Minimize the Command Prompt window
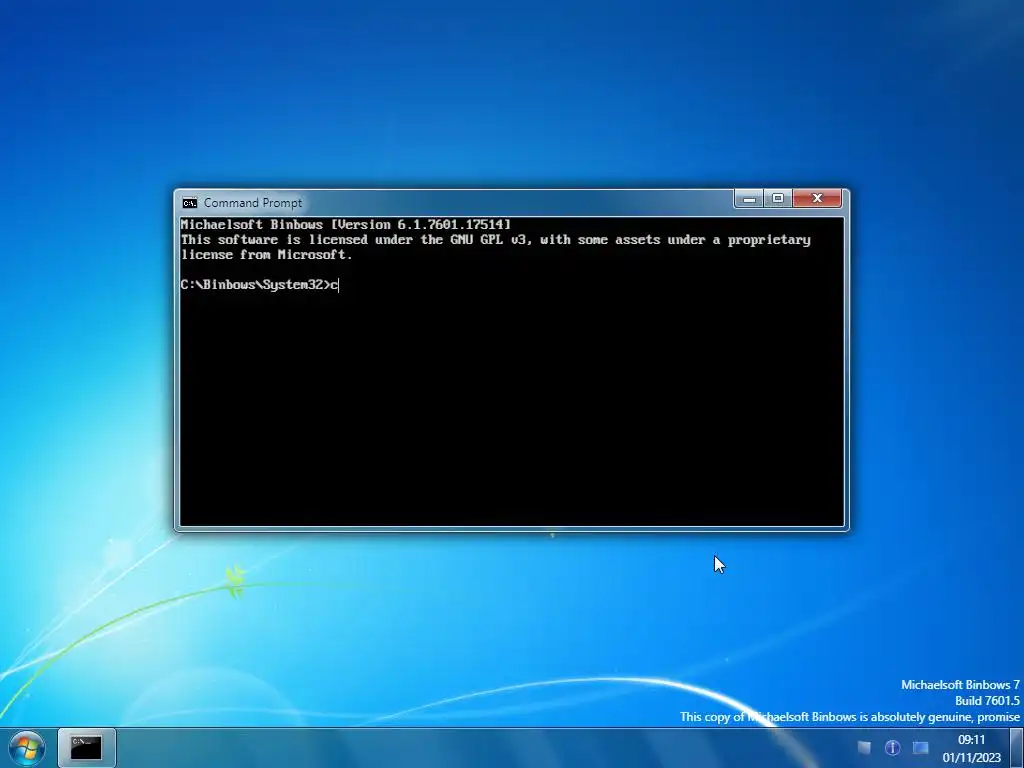 click(749, 199)
